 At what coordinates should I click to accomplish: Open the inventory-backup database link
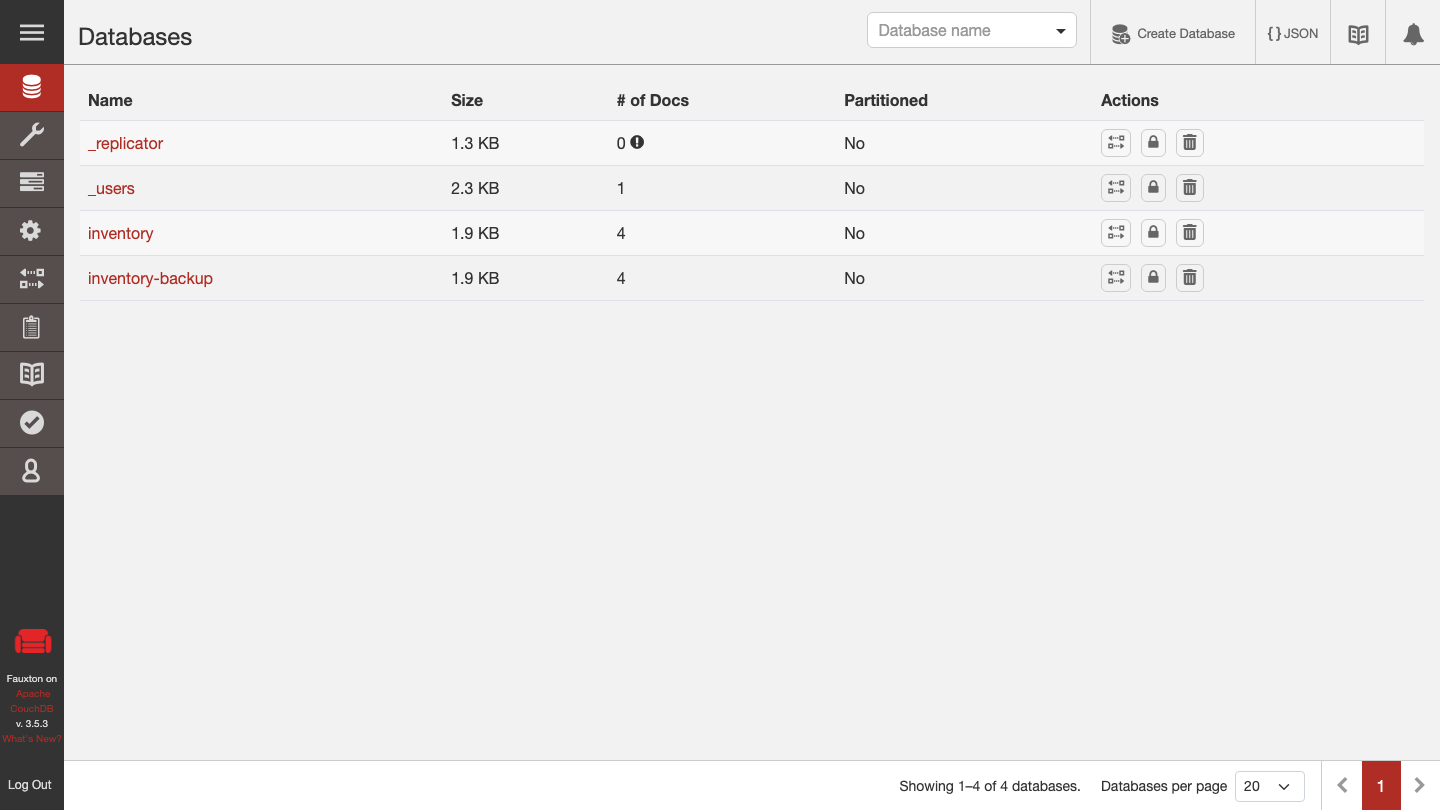coord(150,278)
